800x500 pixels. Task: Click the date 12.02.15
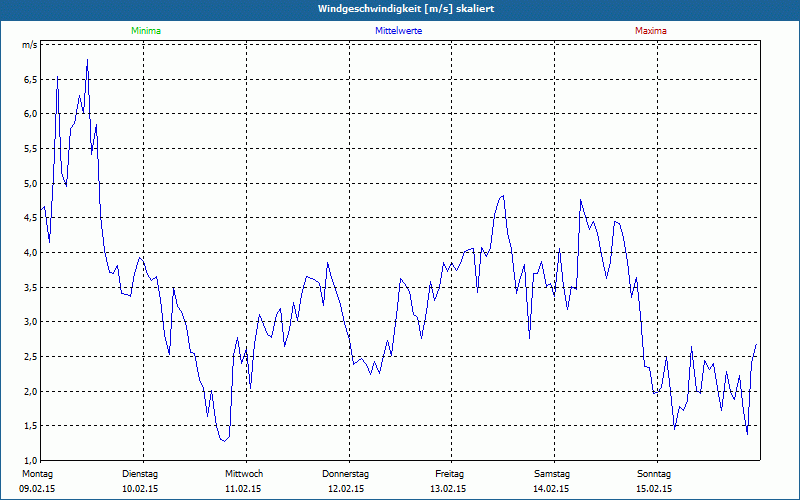[x=345, y=489]
